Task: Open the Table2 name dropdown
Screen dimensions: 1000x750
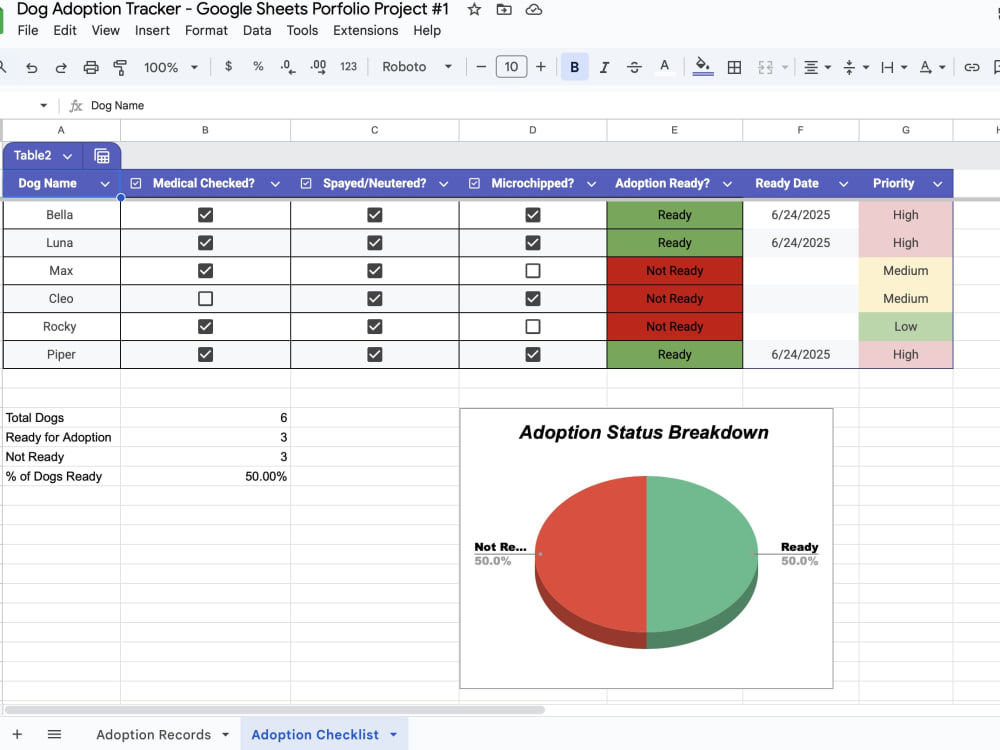Action: coord(68,156)
